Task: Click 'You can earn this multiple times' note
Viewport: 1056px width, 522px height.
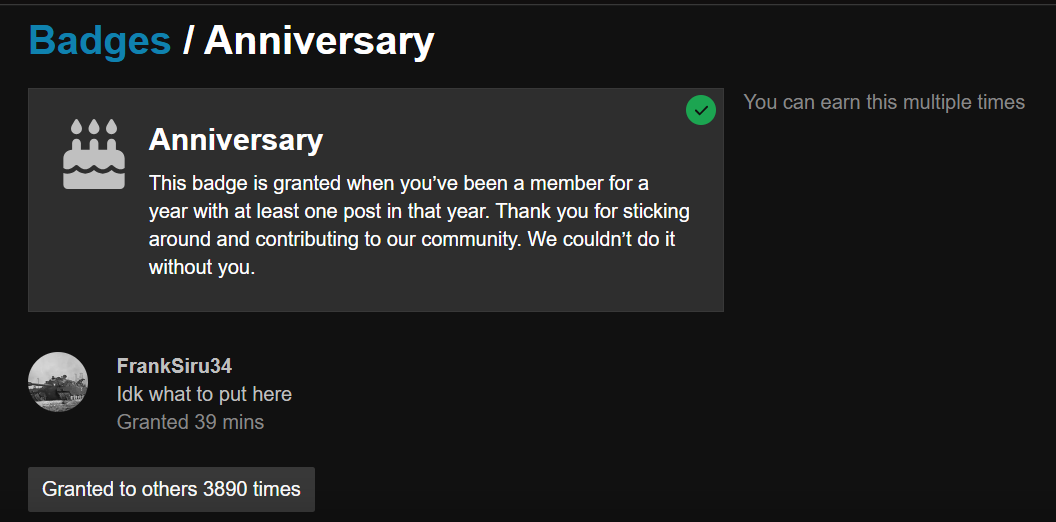Action: point(884,102)
